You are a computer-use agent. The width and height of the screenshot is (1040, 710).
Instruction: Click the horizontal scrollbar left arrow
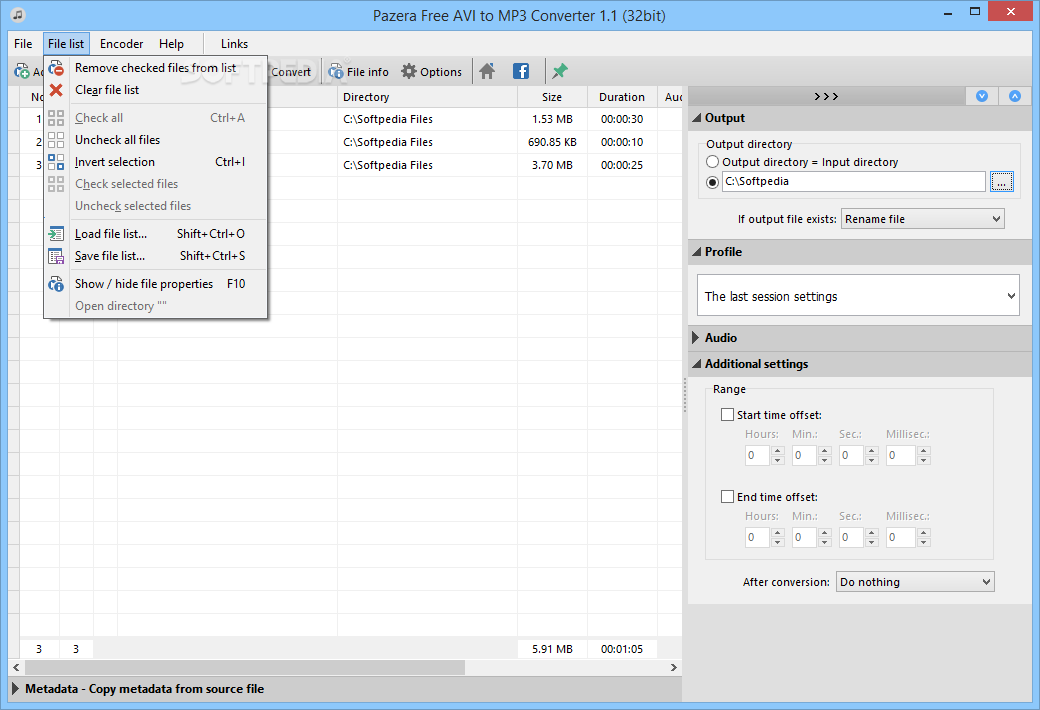(16, 668)
